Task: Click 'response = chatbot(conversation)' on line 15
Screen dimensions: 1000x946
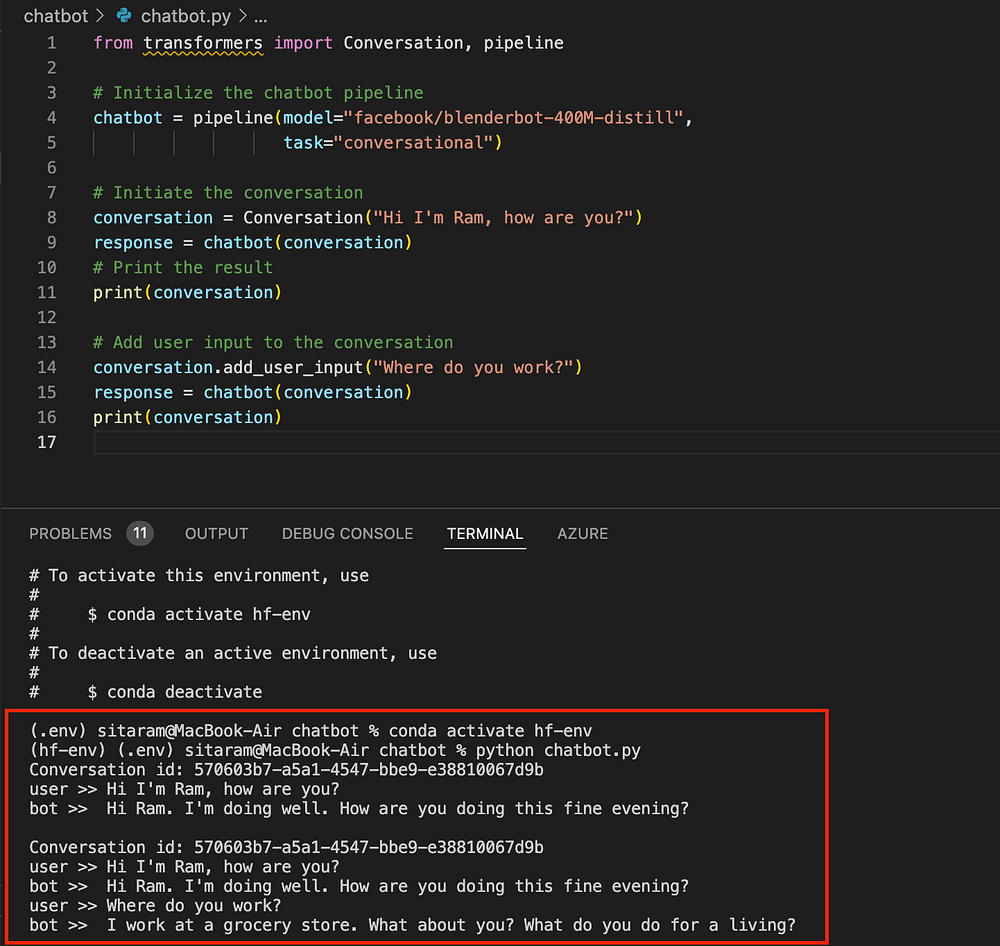Action: [253, 392]
